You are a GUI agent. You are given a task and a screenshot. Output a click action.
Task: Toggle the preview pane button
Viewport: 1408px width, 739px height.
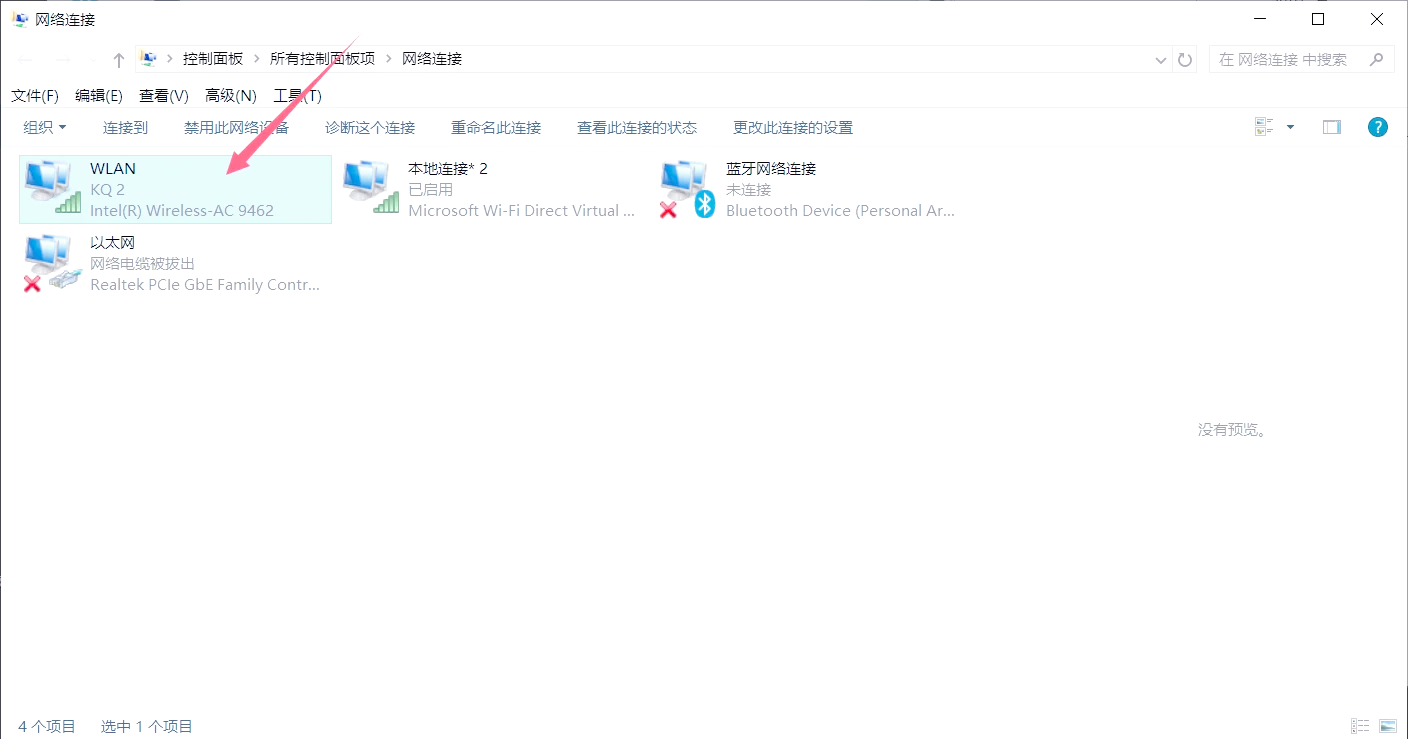[1331, 127]
